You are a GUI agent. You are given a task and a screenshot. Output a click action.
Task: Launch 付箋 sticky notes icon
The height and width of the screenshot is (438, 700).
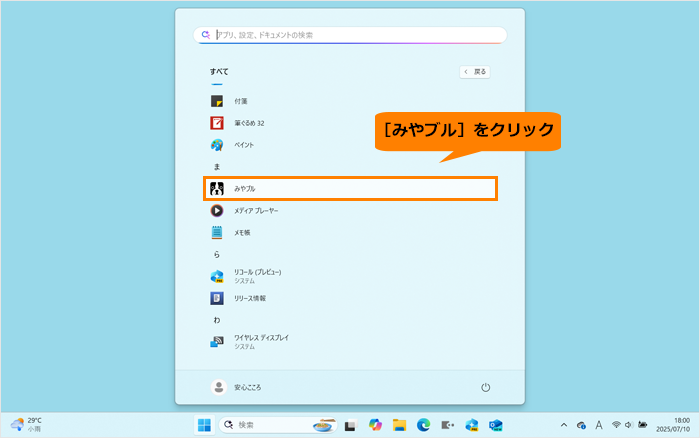click(x=217, y=101)
